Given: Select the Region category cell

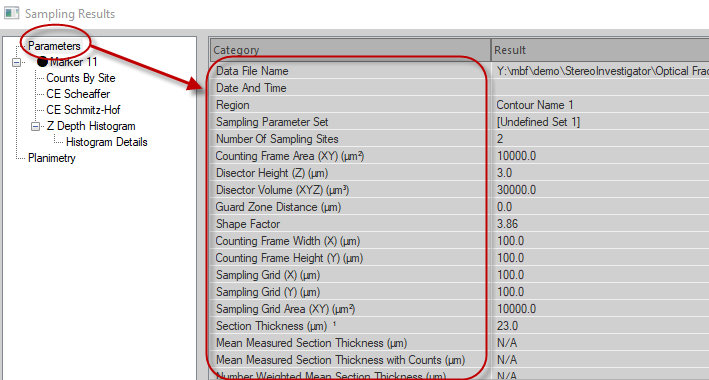Looking at the screenshot, I should click(x=350, y=105).
